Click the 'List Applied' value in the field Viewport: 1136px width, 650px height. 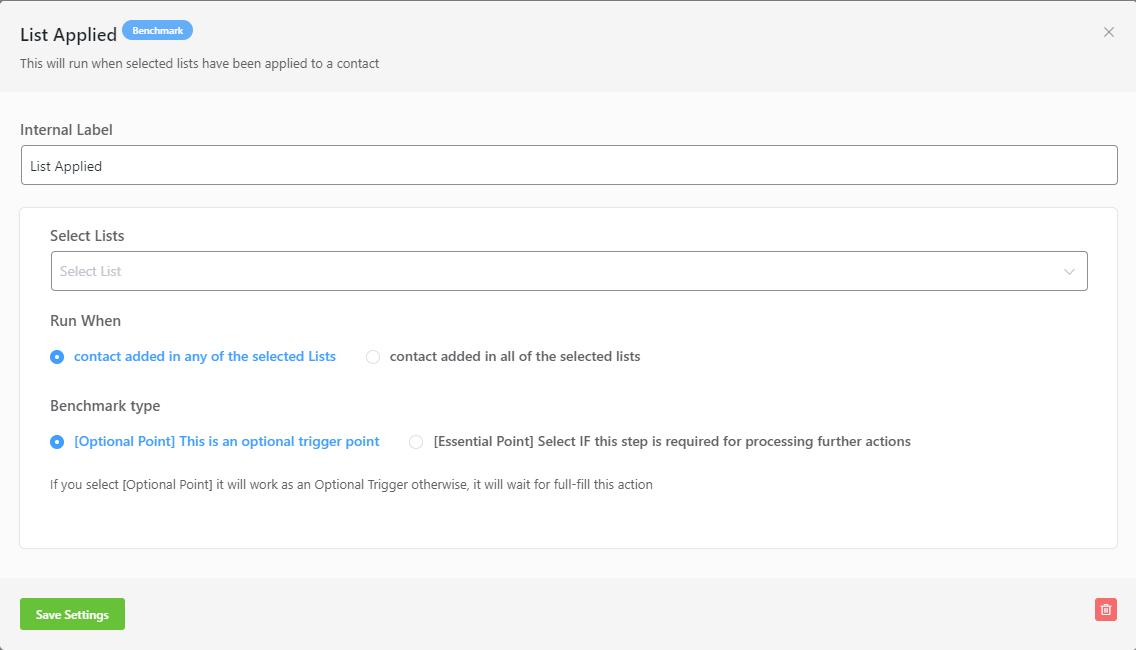pyautogui.click(x=66, y=164)
